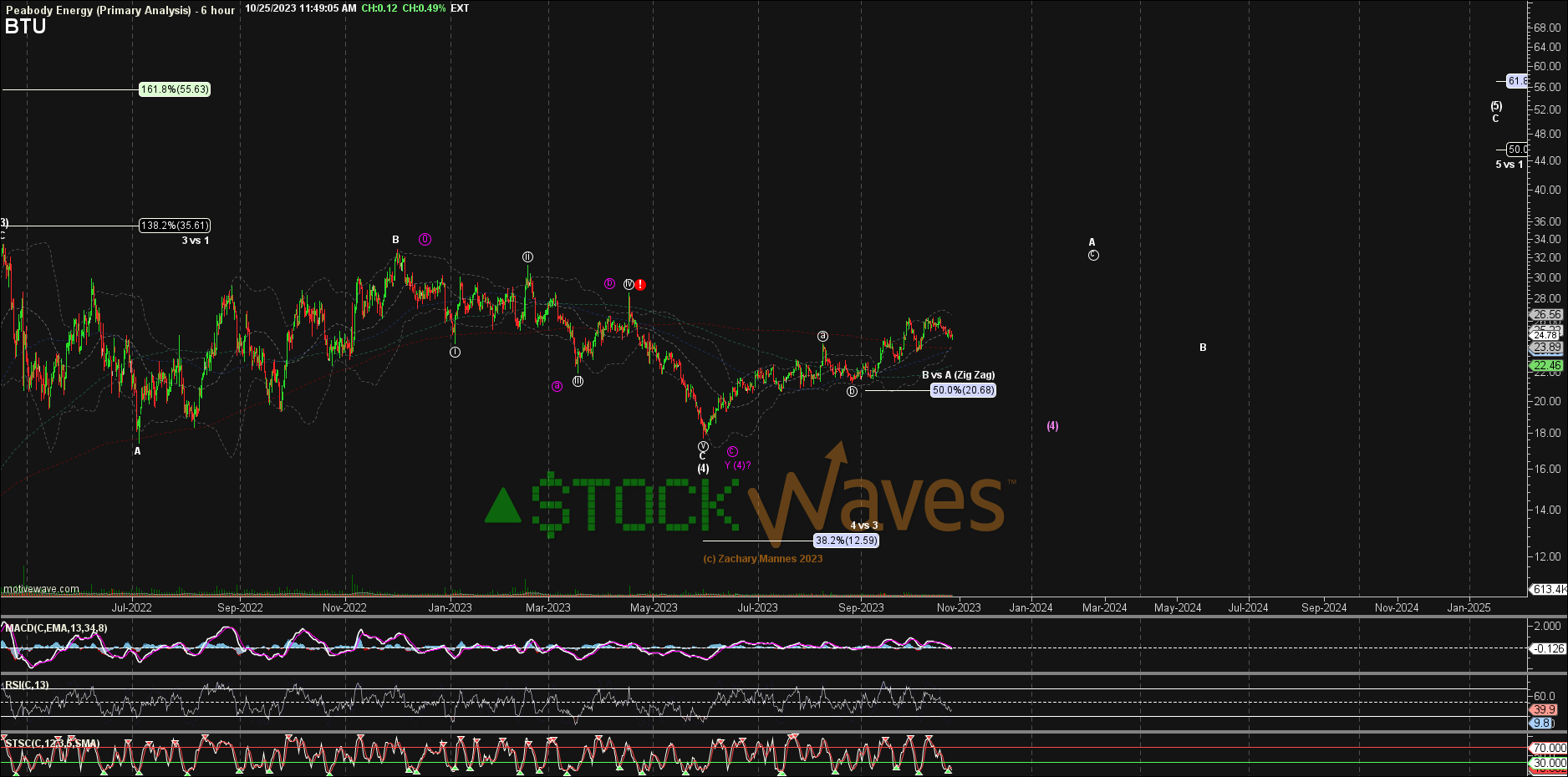Select the A label under the Jul-2022 low

point(138,451)
